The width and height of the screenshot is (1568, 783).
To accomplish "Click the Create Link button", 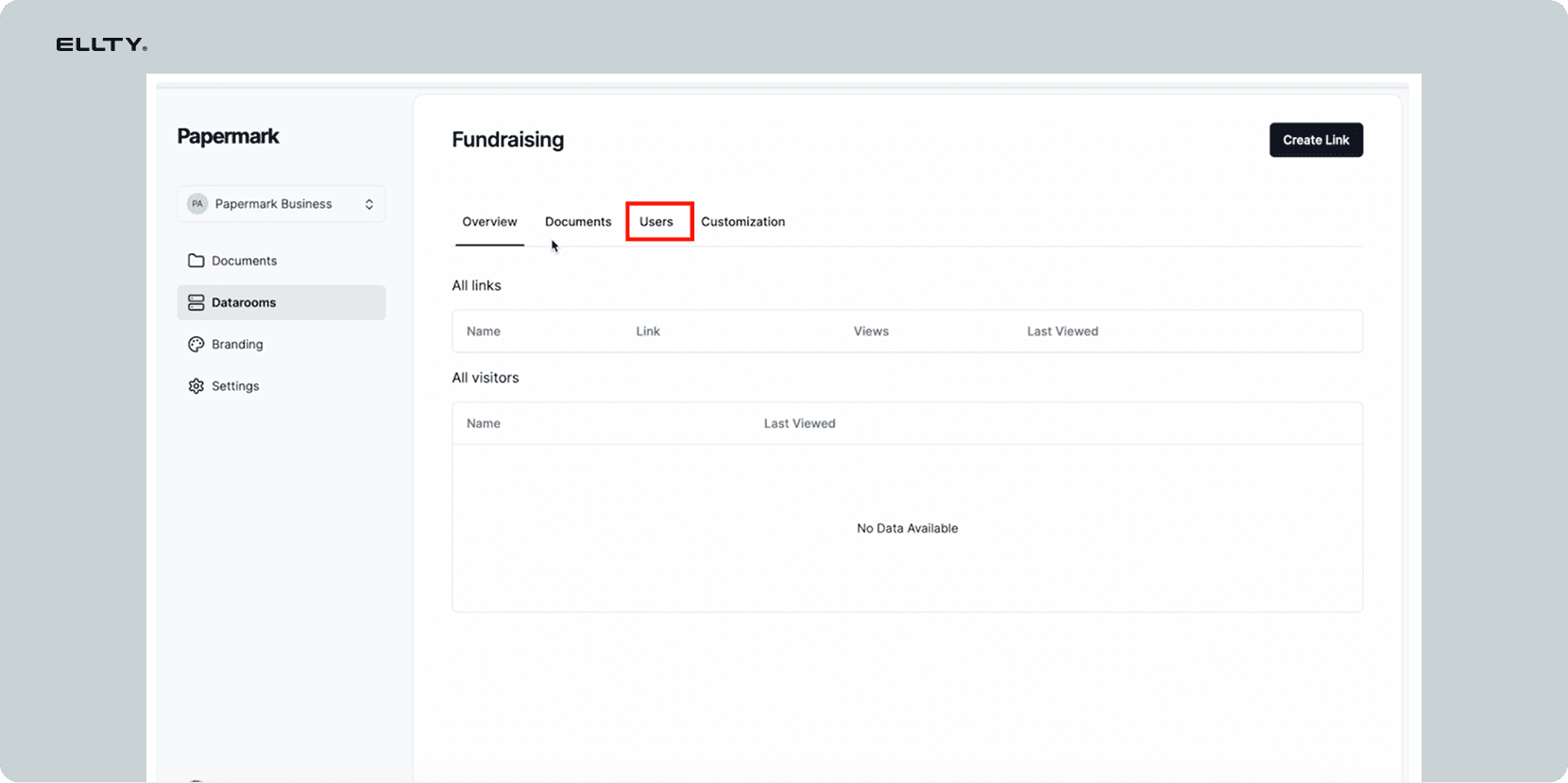I will tap(1316, 140).
